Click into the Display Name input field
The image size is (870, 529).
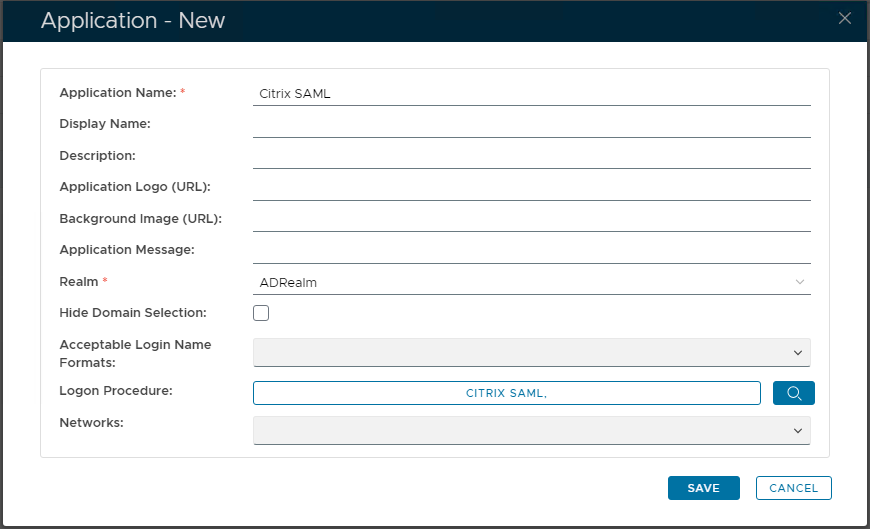coord(531,125)
